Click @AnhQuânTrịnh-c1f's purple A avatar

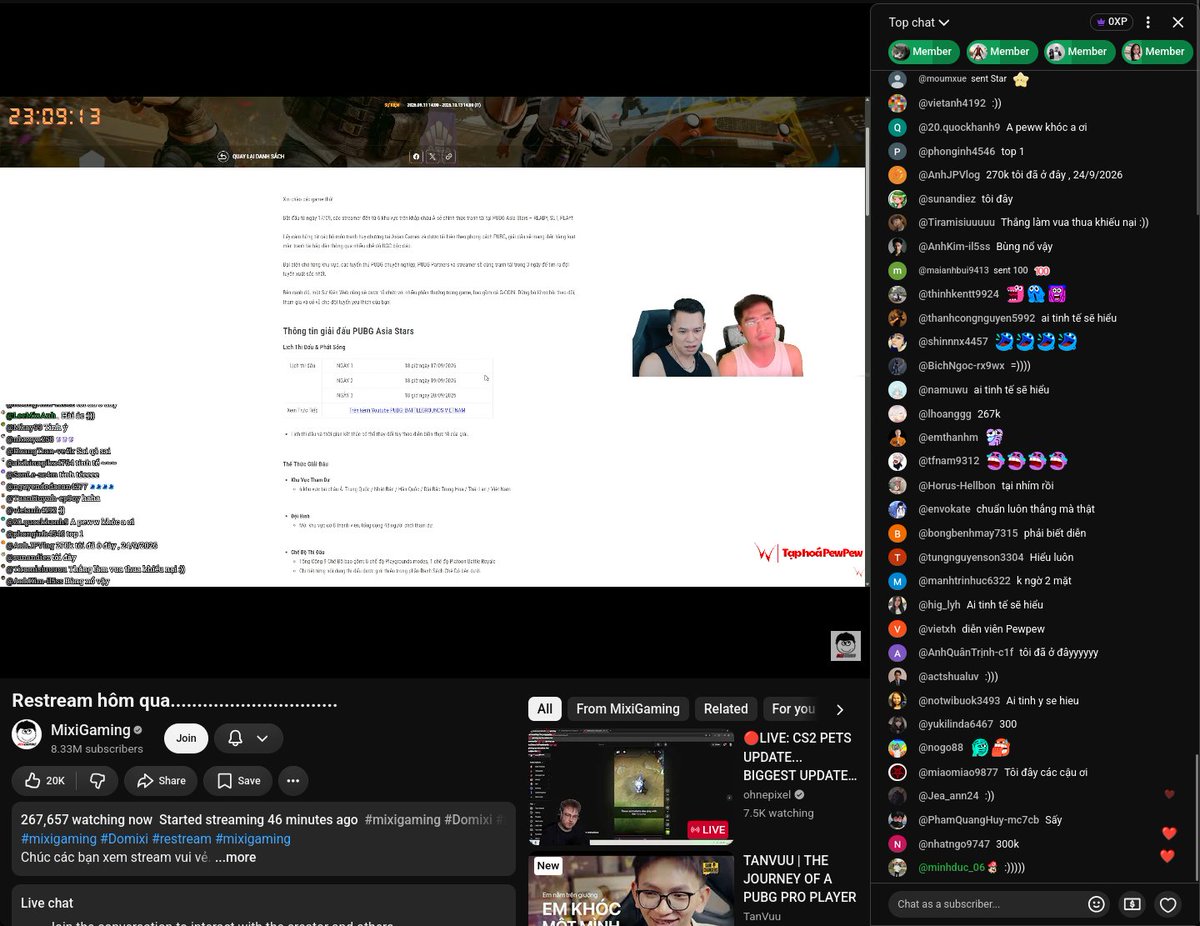tap(898, 652)
